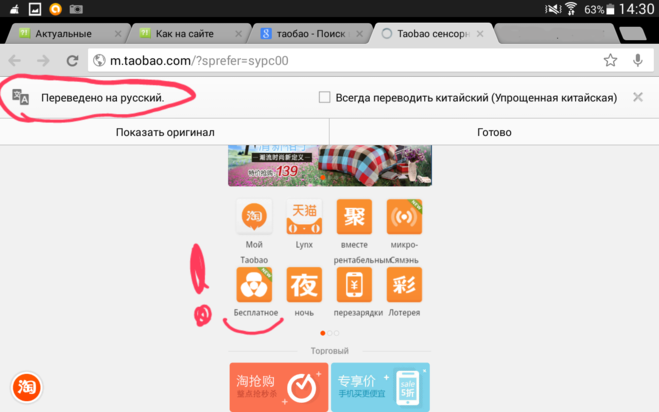Tap the Торговый section heading
The image size is (659, 412).
[x=330, y=351]
